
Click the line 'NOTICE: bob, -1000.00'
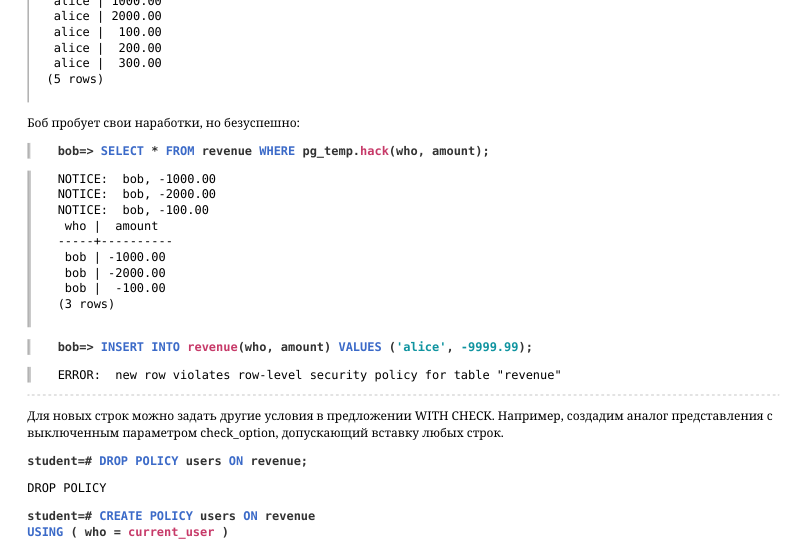tap(137, 179)
